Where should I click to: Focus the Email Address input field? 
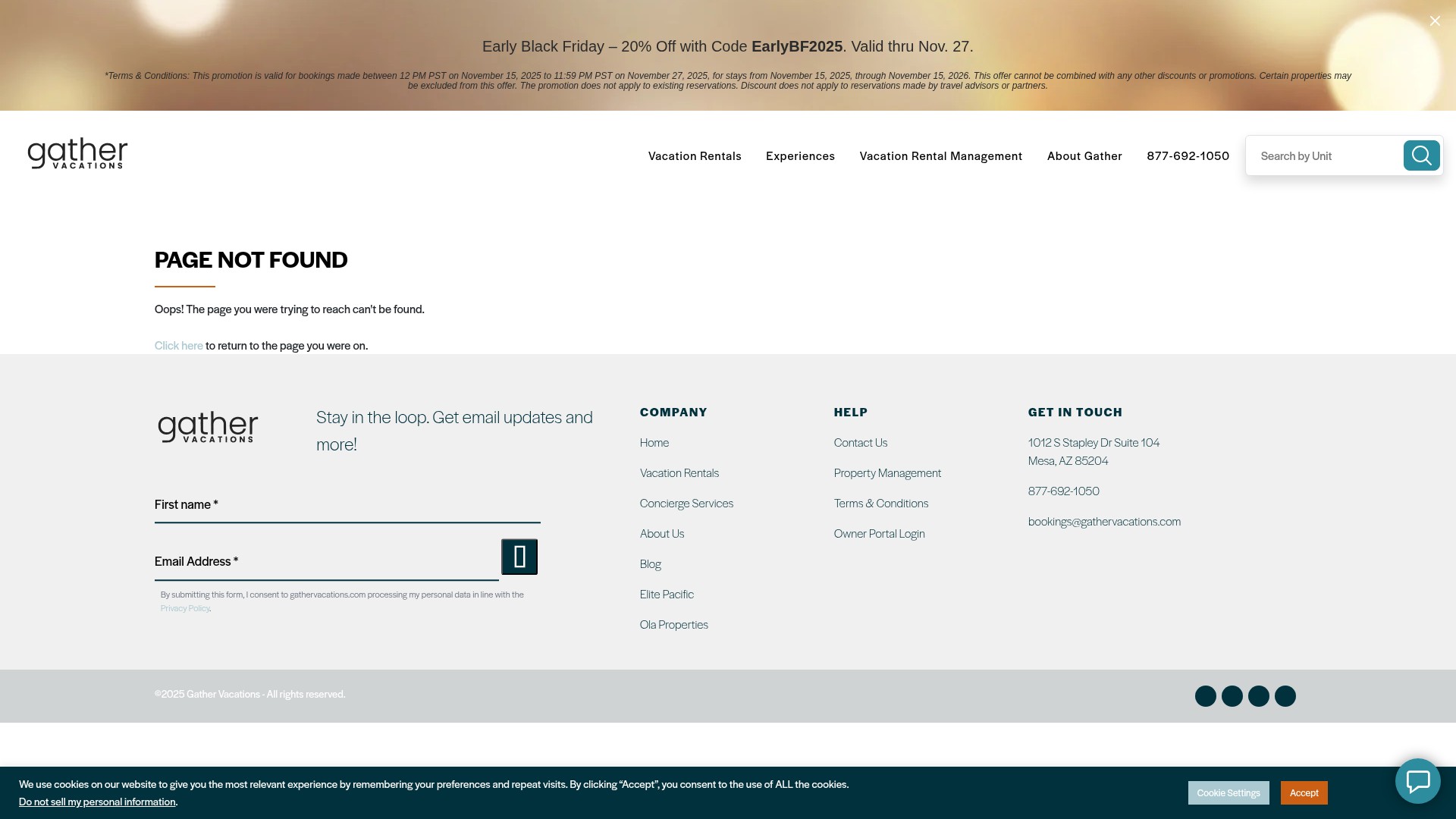327,562
